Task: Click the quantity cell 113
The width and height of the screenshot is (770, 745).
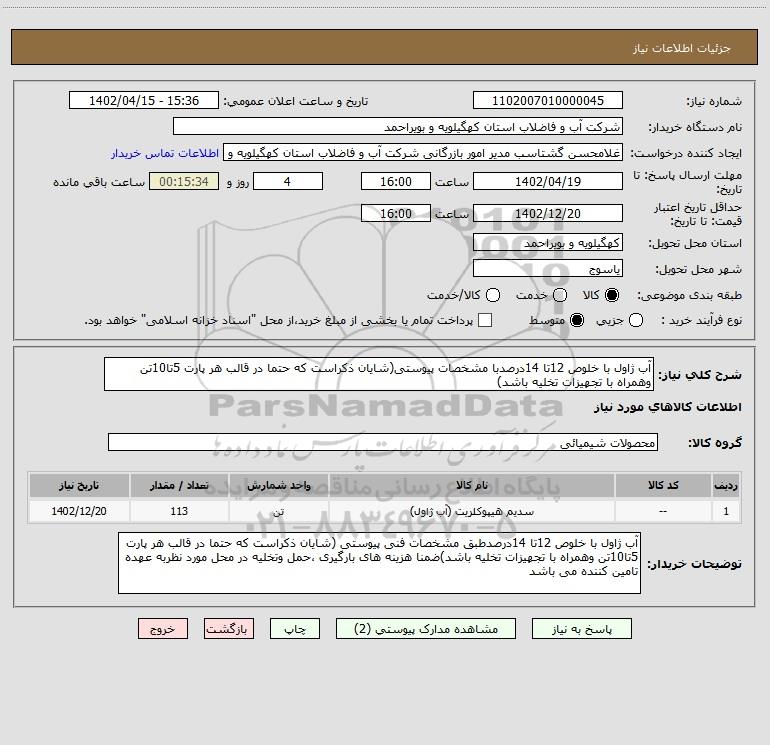Action: tap(179, 511)
